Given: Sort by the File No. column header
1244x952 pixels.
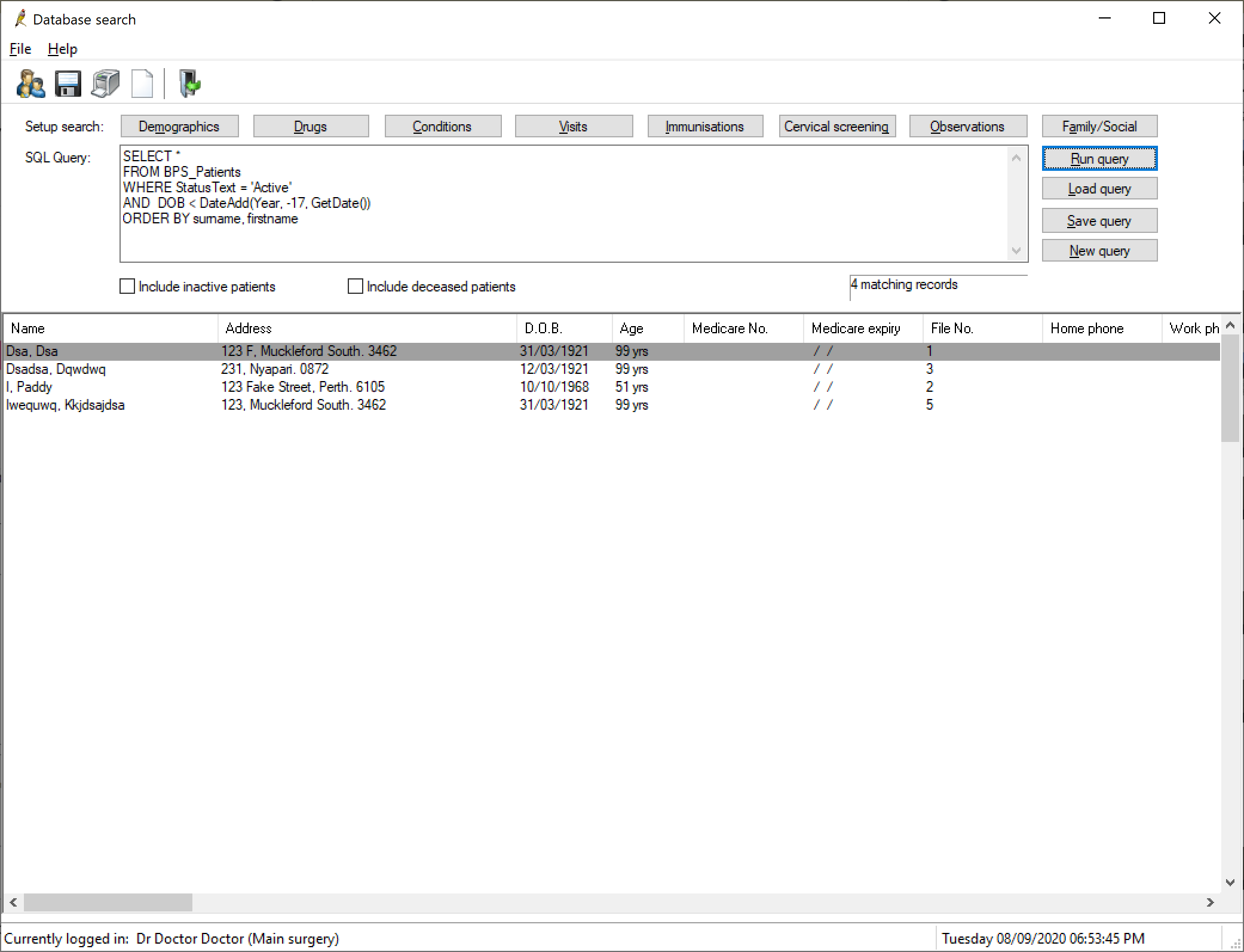Looking at the screenshot, I should (983, 328).
